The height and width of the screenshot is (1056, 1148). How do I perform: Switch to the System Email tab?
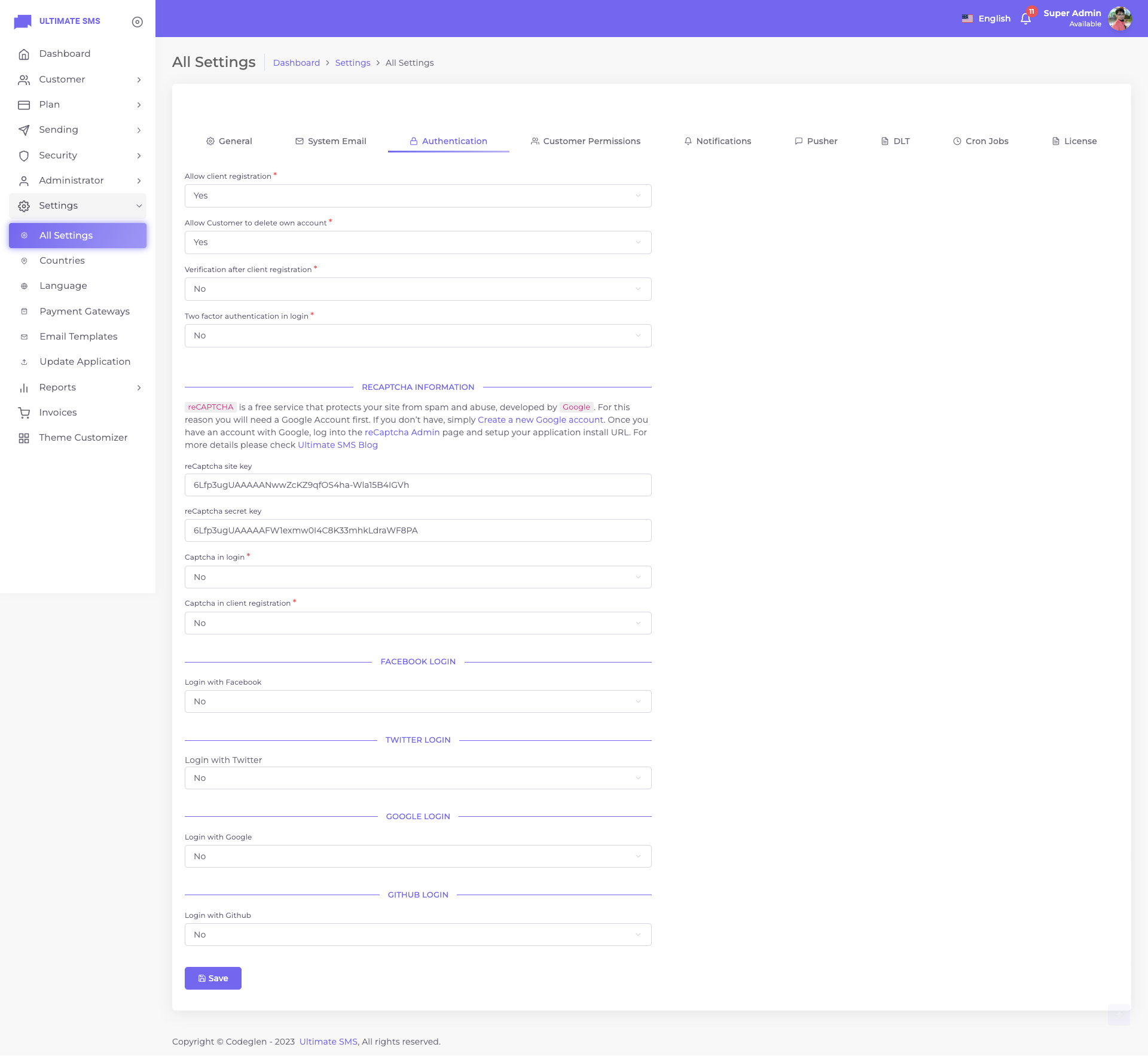pyautogui.click(x=331, y=142)
